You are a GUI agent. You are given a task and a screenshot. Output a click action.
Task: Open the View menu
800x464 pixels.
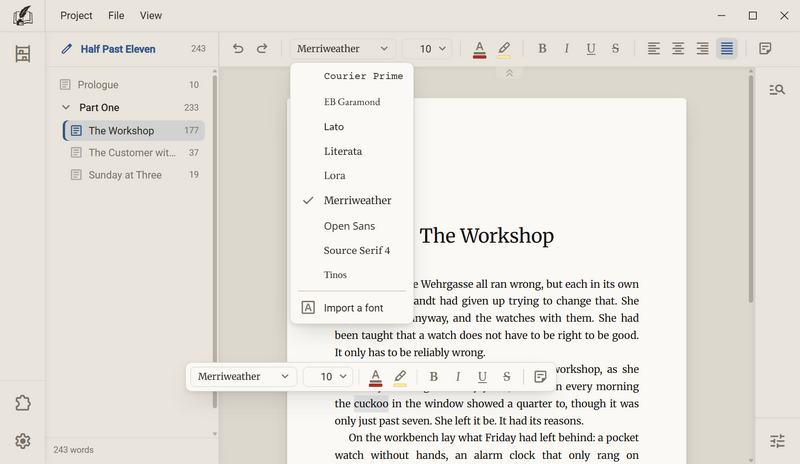[151, 16]
